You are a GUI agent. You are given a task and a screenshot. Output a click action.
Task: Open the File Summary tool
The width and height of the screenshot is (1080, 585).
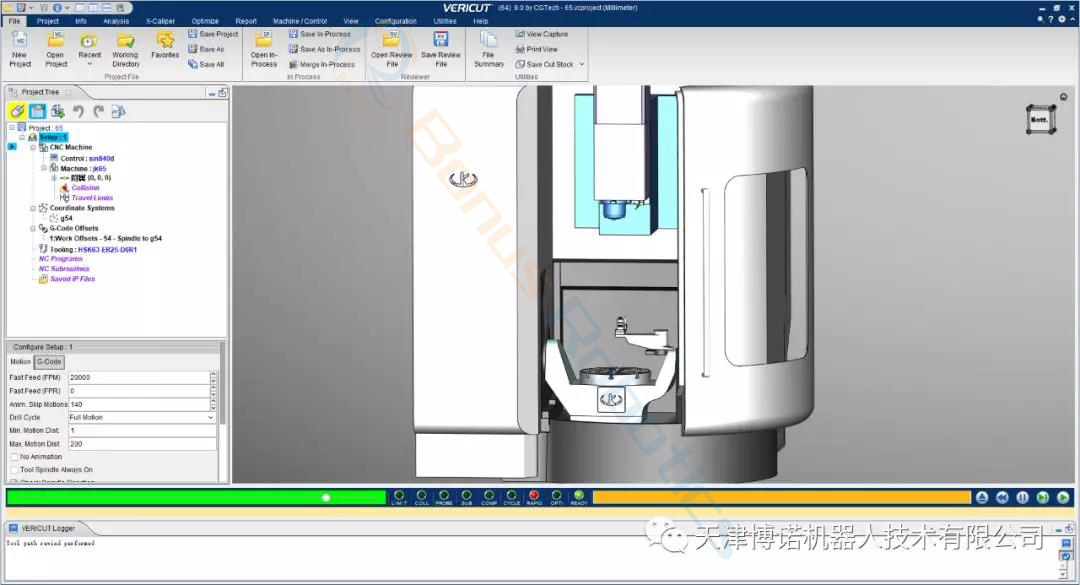pyautogui.click(x=489, y=41)
